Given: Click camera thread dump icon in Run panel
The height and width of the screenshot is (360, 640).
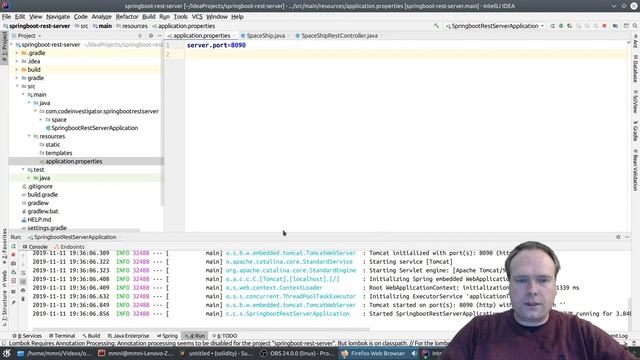Looking at the screenshot, I should tap(13, 264).
